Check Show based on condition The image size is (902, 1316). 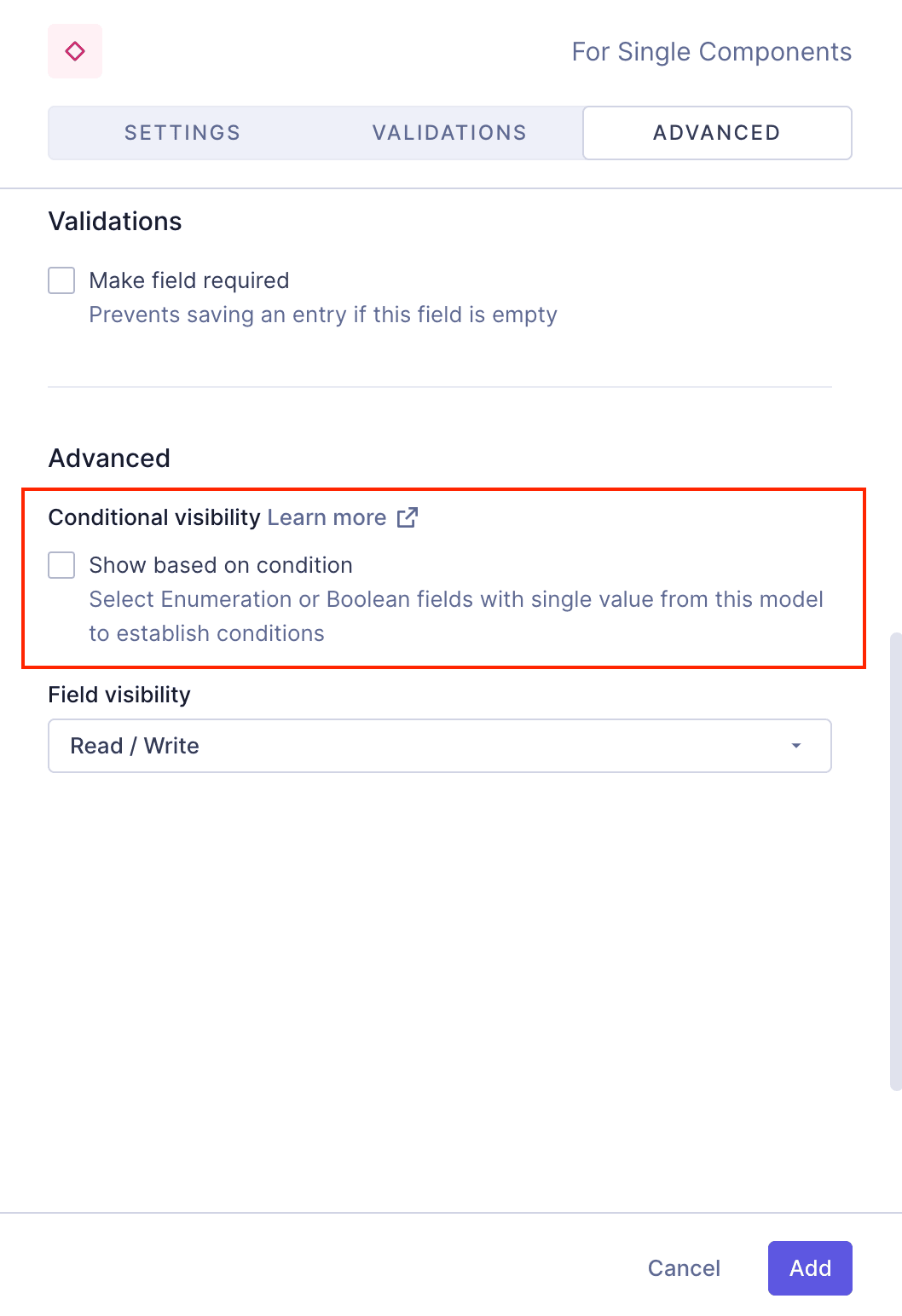tap(61, 564)
